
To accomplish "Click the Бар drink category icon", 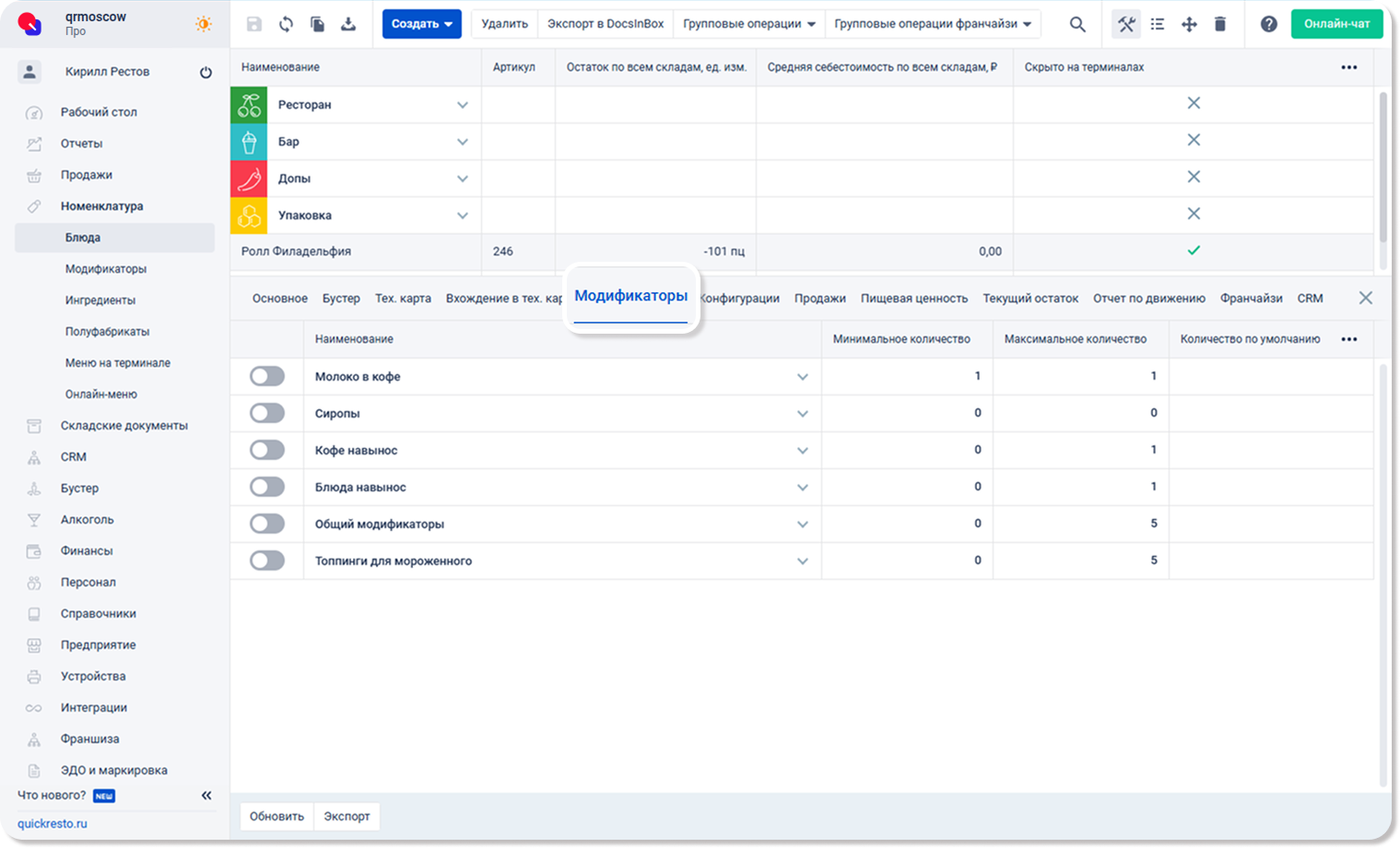I will pos(249,142).
